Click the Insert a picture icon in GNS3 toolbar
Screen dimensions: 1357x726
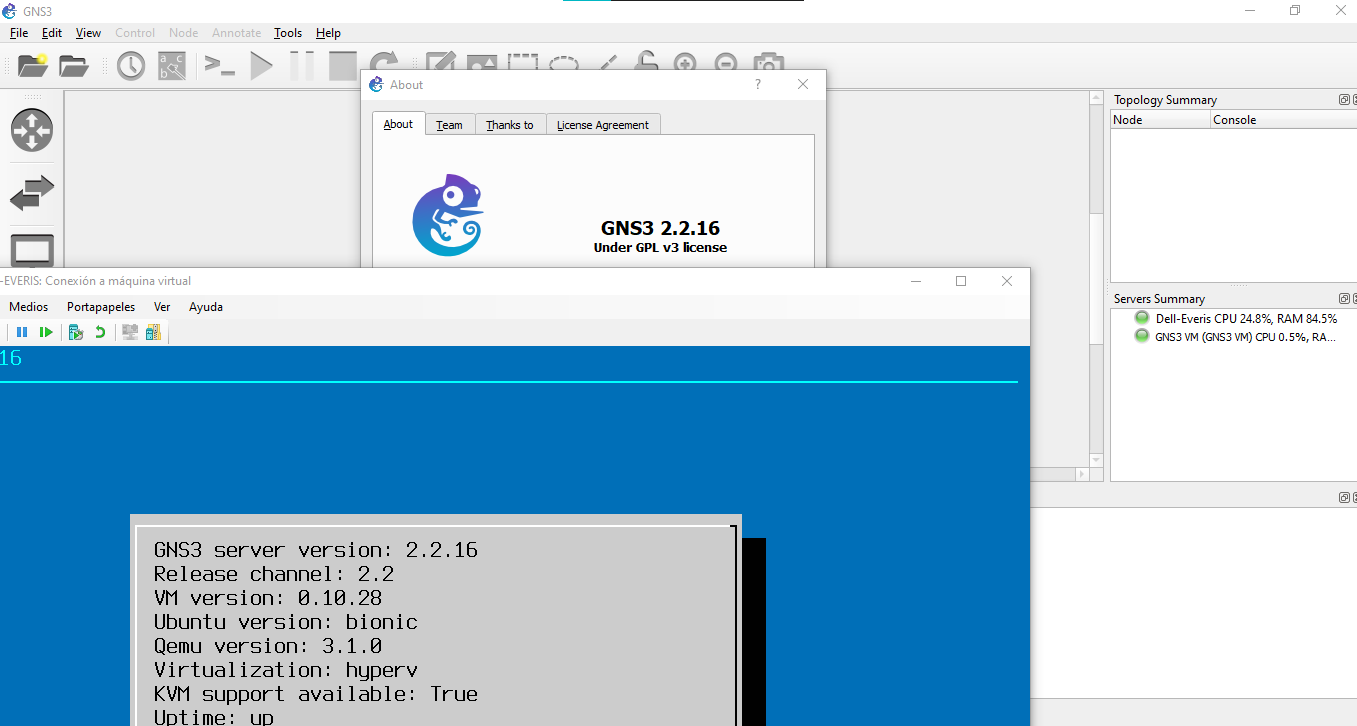pyautogui.click(x=482, y=62)
